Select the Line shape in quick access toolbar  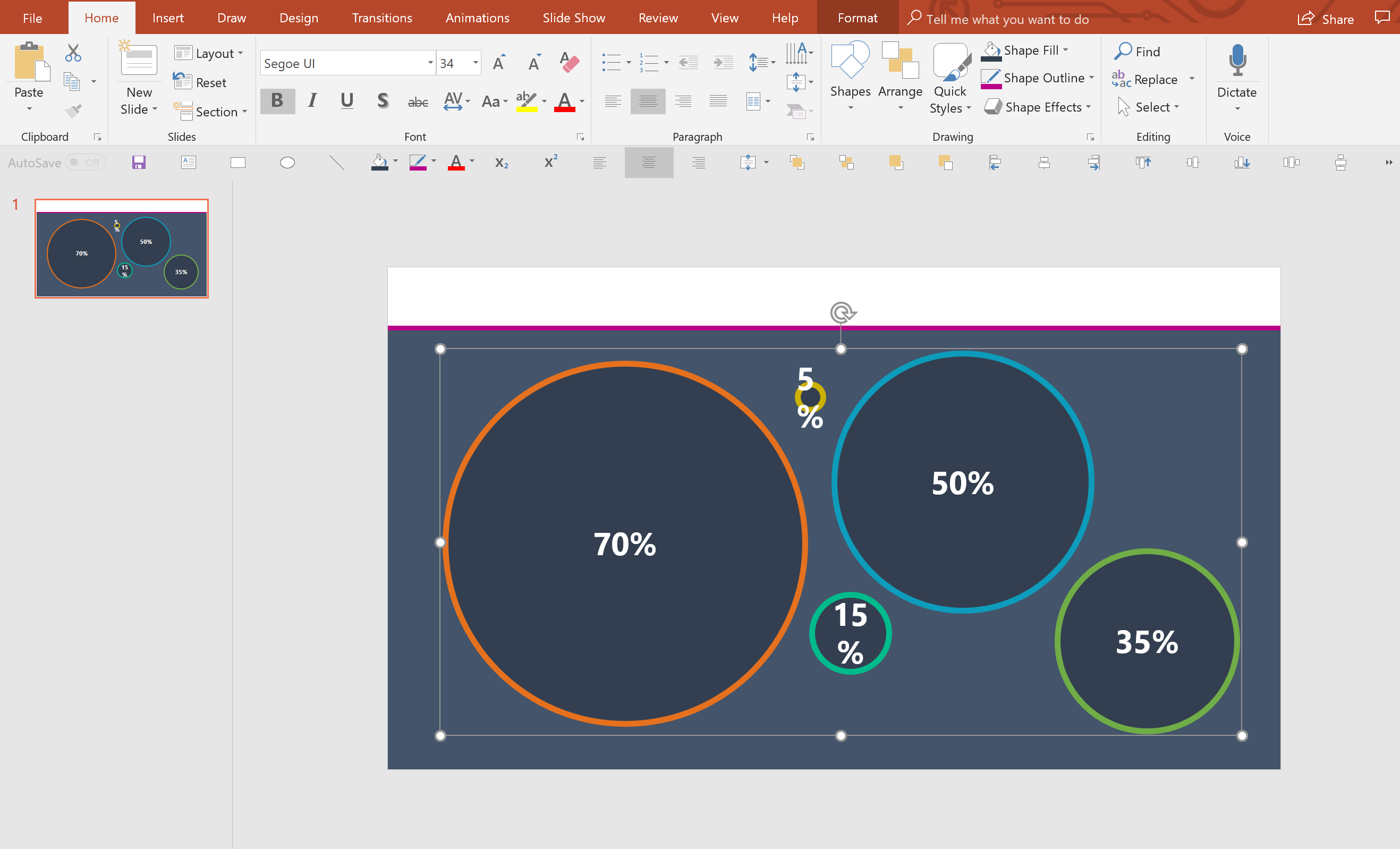[x=337, y=163]
